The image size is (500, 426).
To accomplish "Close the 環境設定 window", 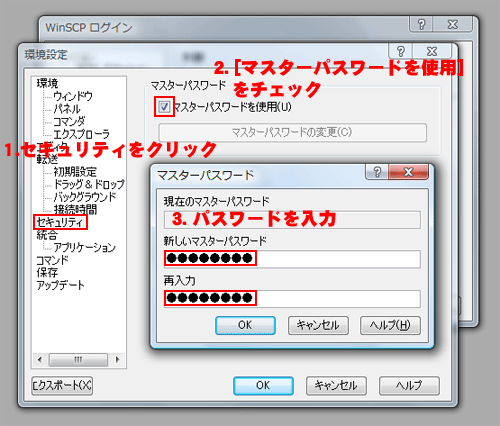I will click(x=432, y=51).
